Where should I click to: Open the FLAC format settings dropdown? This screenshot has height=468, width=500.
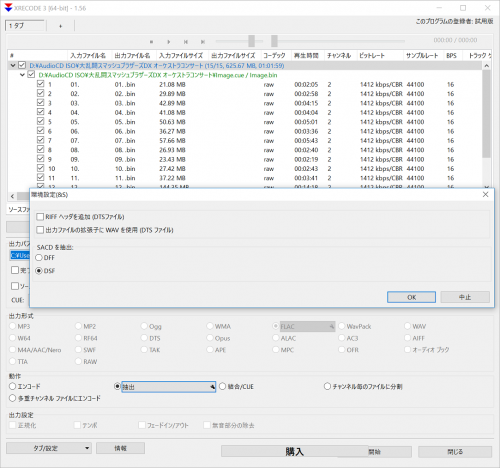pos(332,326)
